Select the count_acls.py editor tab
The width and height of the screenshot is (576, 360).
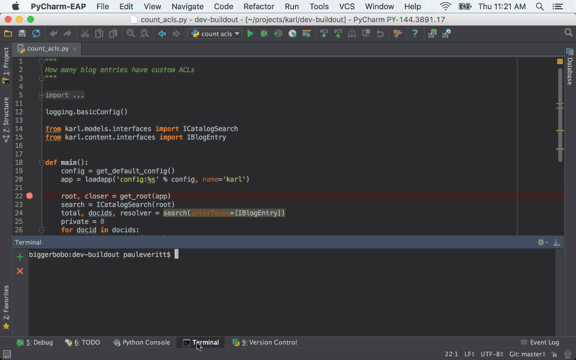click(x=47, y=48)
